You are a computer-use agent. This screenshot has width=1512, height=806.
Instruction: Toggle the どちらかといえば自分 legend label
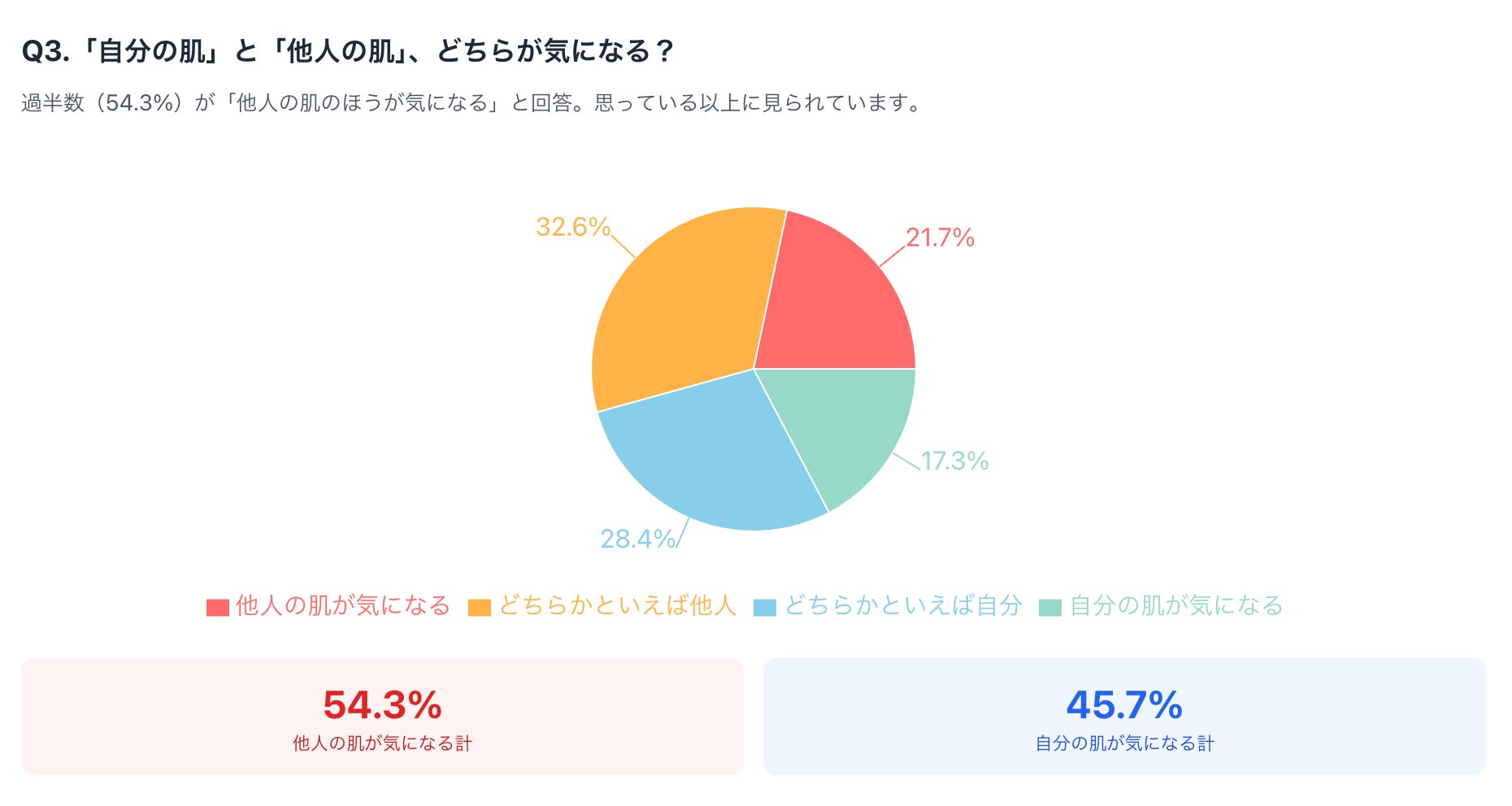click(903, 605)
